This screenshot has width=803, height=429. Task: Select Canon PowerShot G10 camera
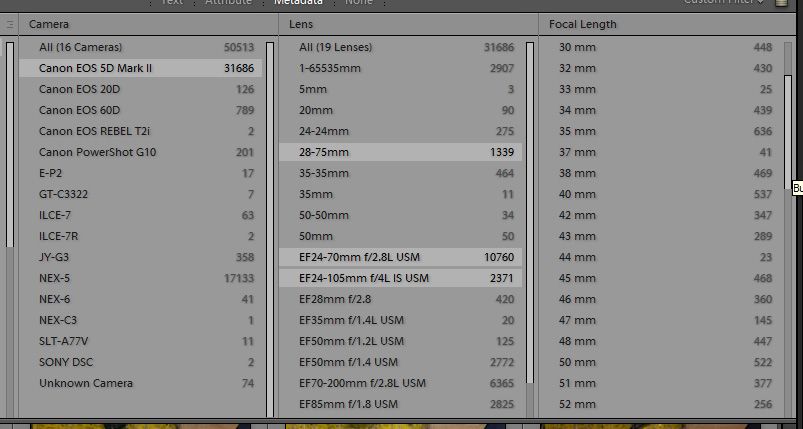140,152
